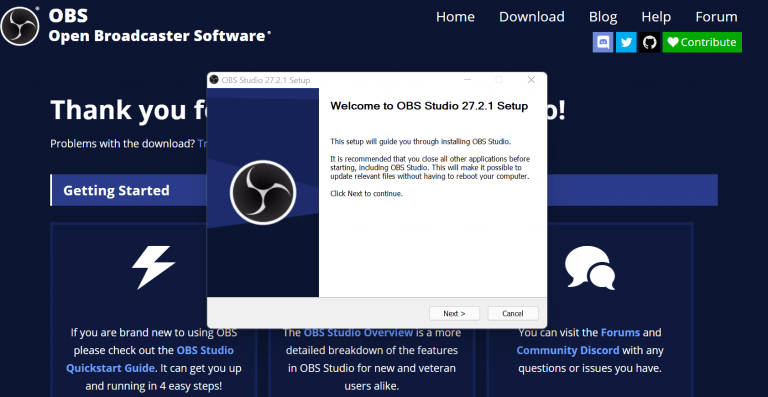Open the Community Discord link
The width and height of the screenshot is (768, 397).
(x=568, y=350)
